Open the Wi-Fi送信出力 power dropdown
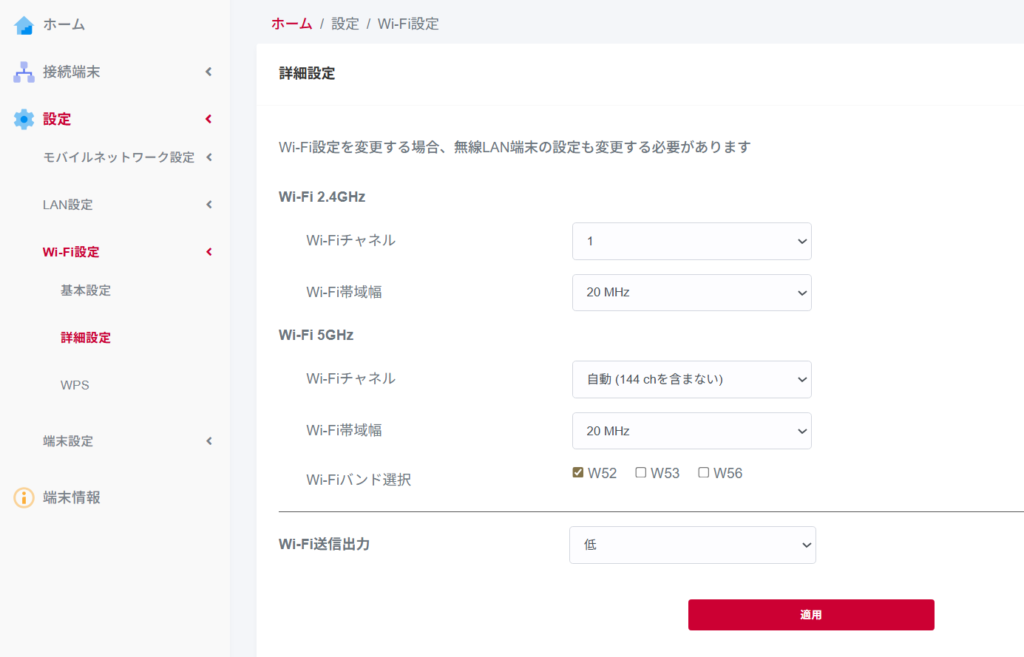The image size is (1024, 657). tap(692, 545)
